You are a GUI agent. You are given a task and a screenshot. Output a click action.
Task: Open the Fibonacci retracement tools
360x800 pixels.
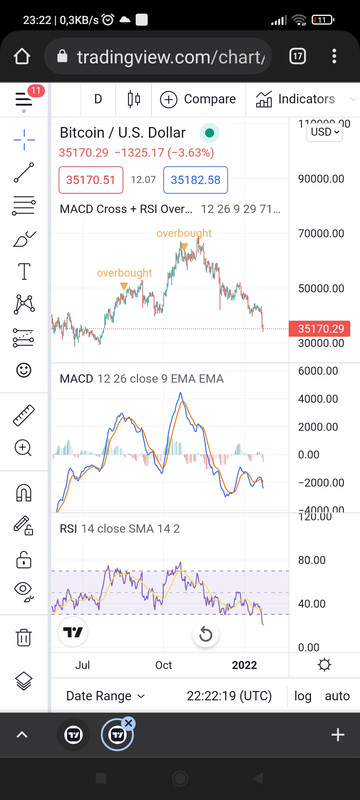[24, 205]
